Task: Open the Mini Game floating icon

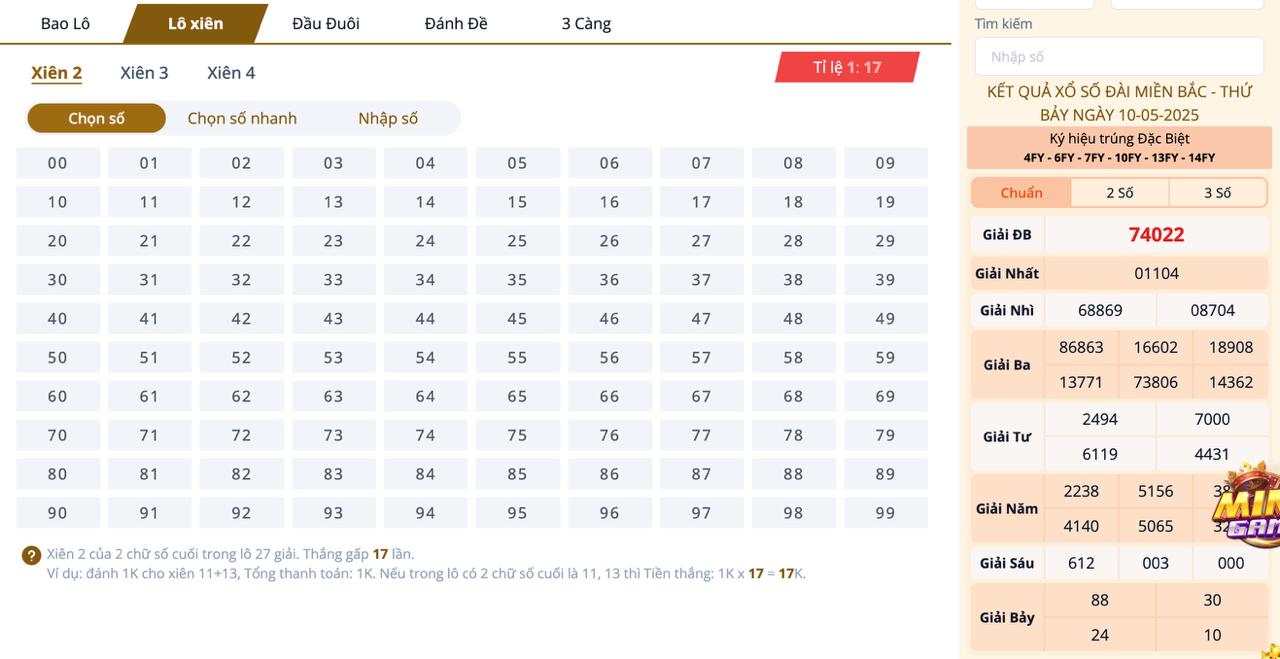Action: pos(1245,507)
